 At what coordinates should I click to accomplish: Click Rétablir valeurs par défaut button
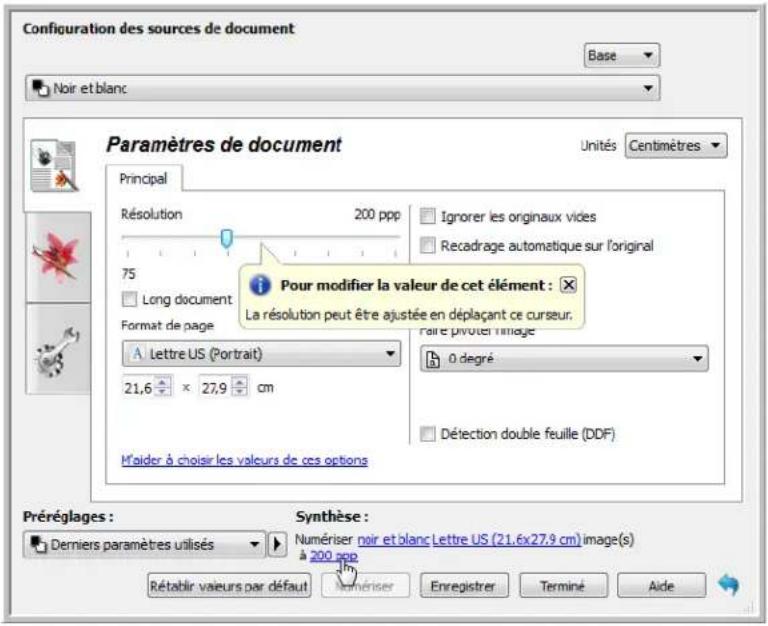coord(229,586)
